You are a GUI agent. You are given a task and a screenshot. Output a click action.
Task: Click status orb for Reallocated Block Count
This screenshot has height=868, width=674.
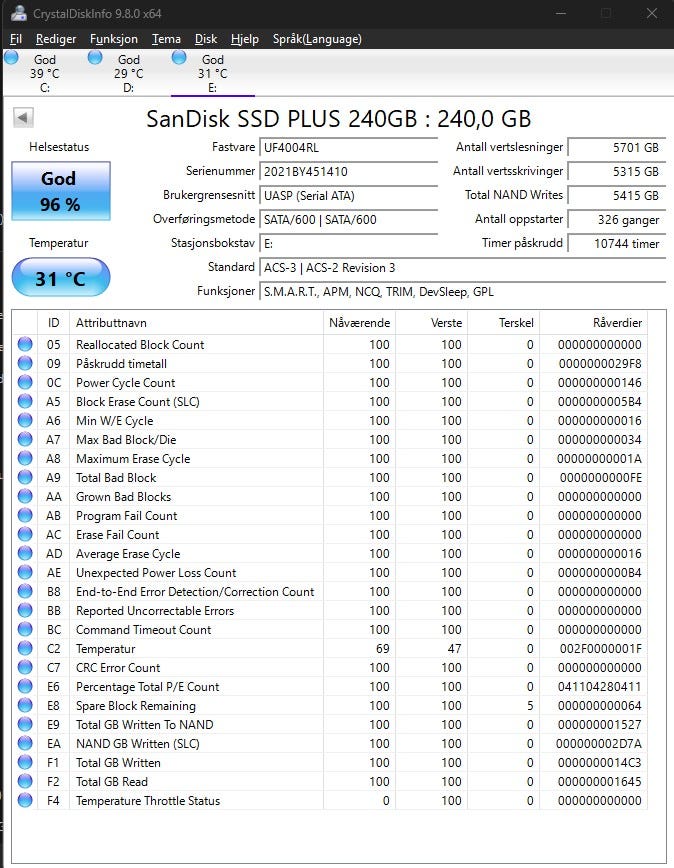pos(25,344)
